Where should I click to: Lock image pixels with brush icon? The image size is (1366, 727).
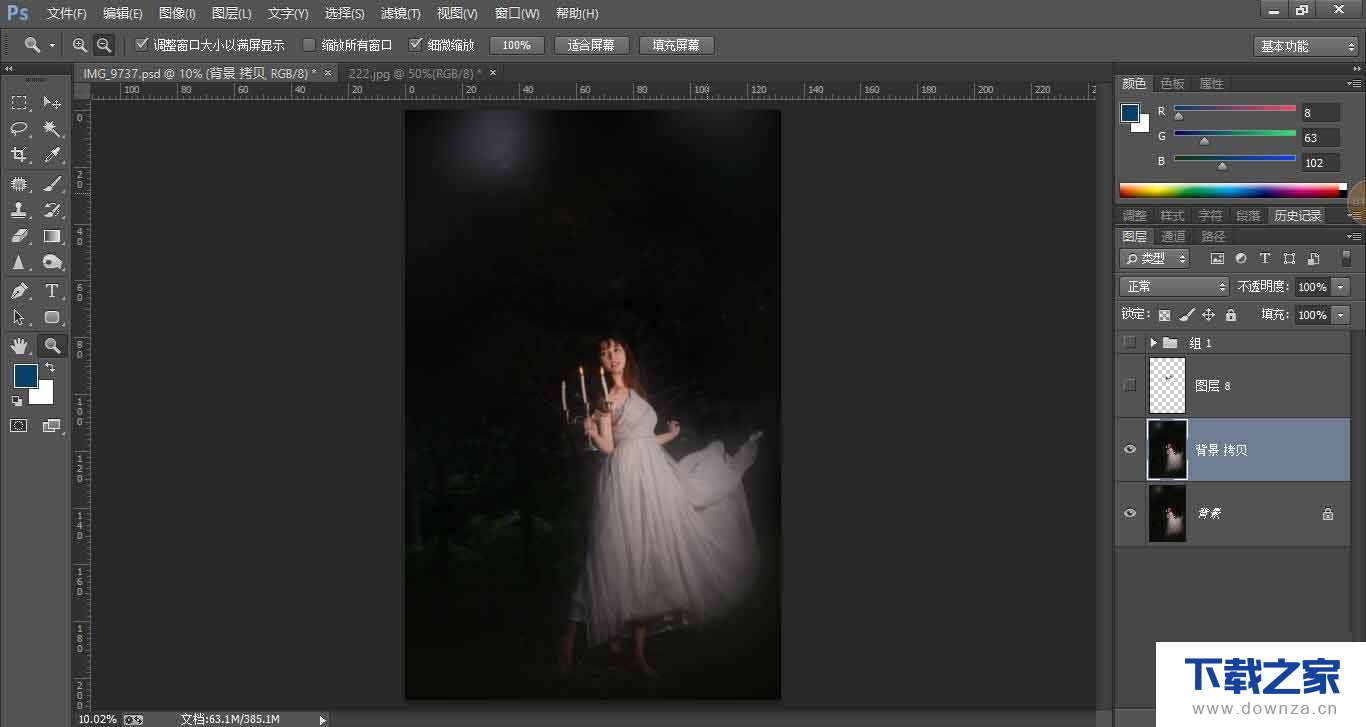1186,315
